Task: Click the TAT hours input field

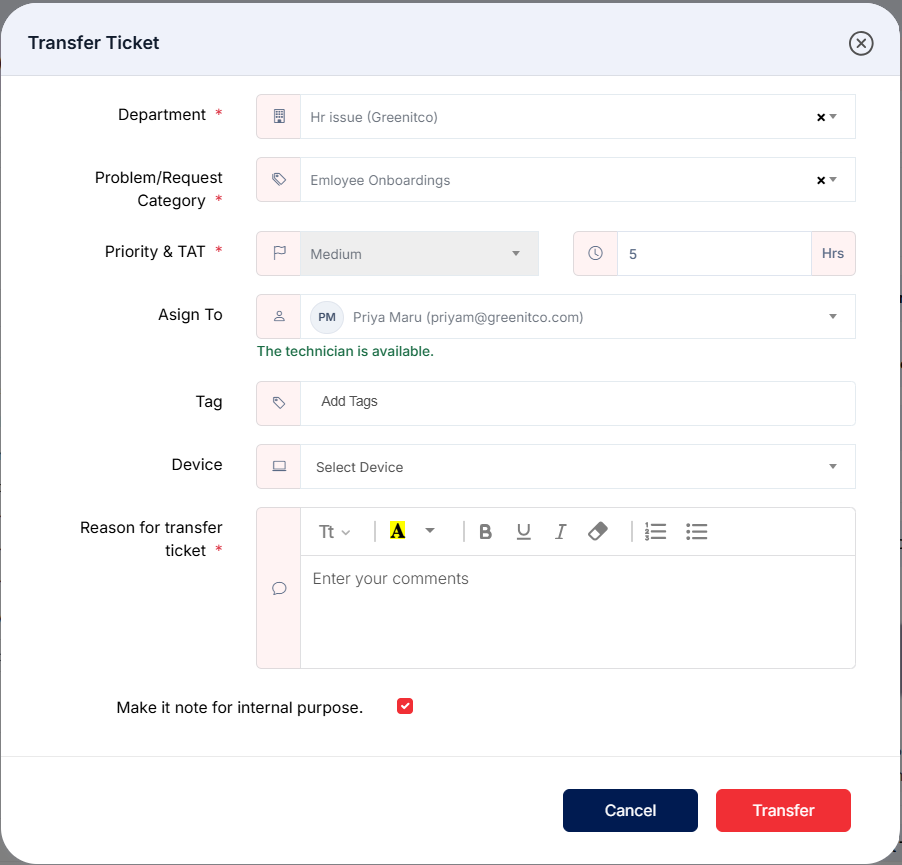Action: (714, 254)
